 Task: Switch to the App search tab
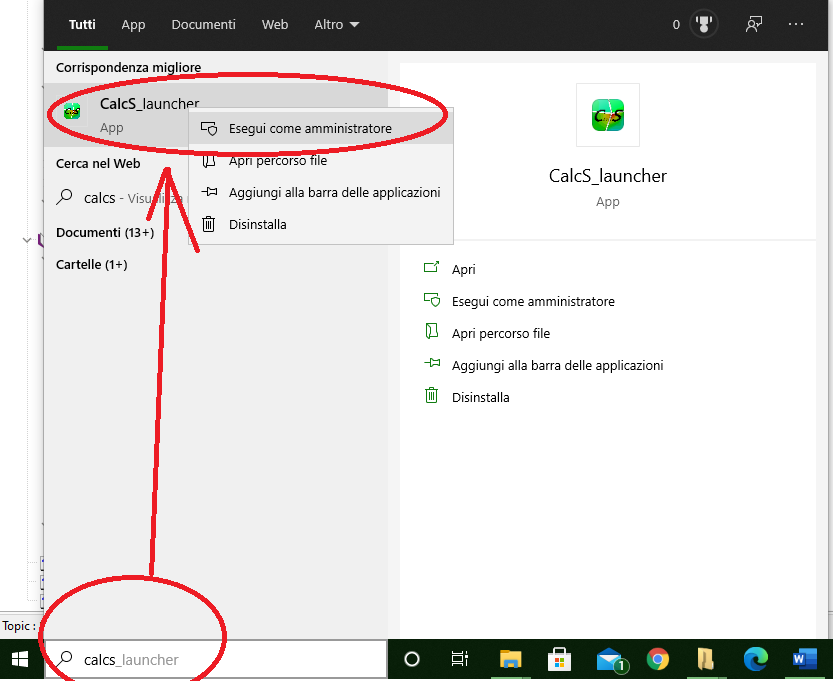click(133, 24)
